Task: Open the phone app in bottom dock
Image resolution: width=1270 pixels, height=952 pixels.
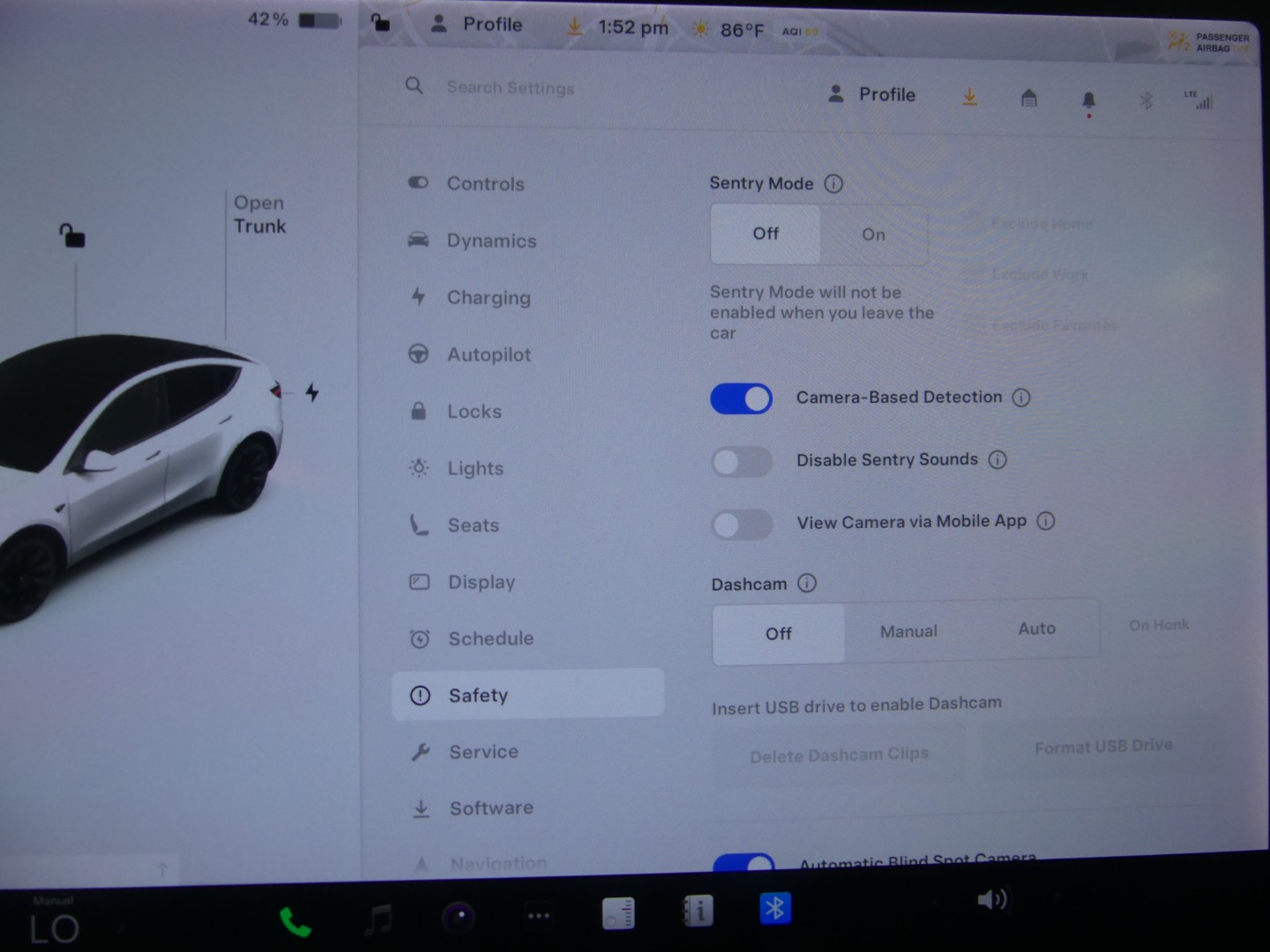Action: click(295, 921)
